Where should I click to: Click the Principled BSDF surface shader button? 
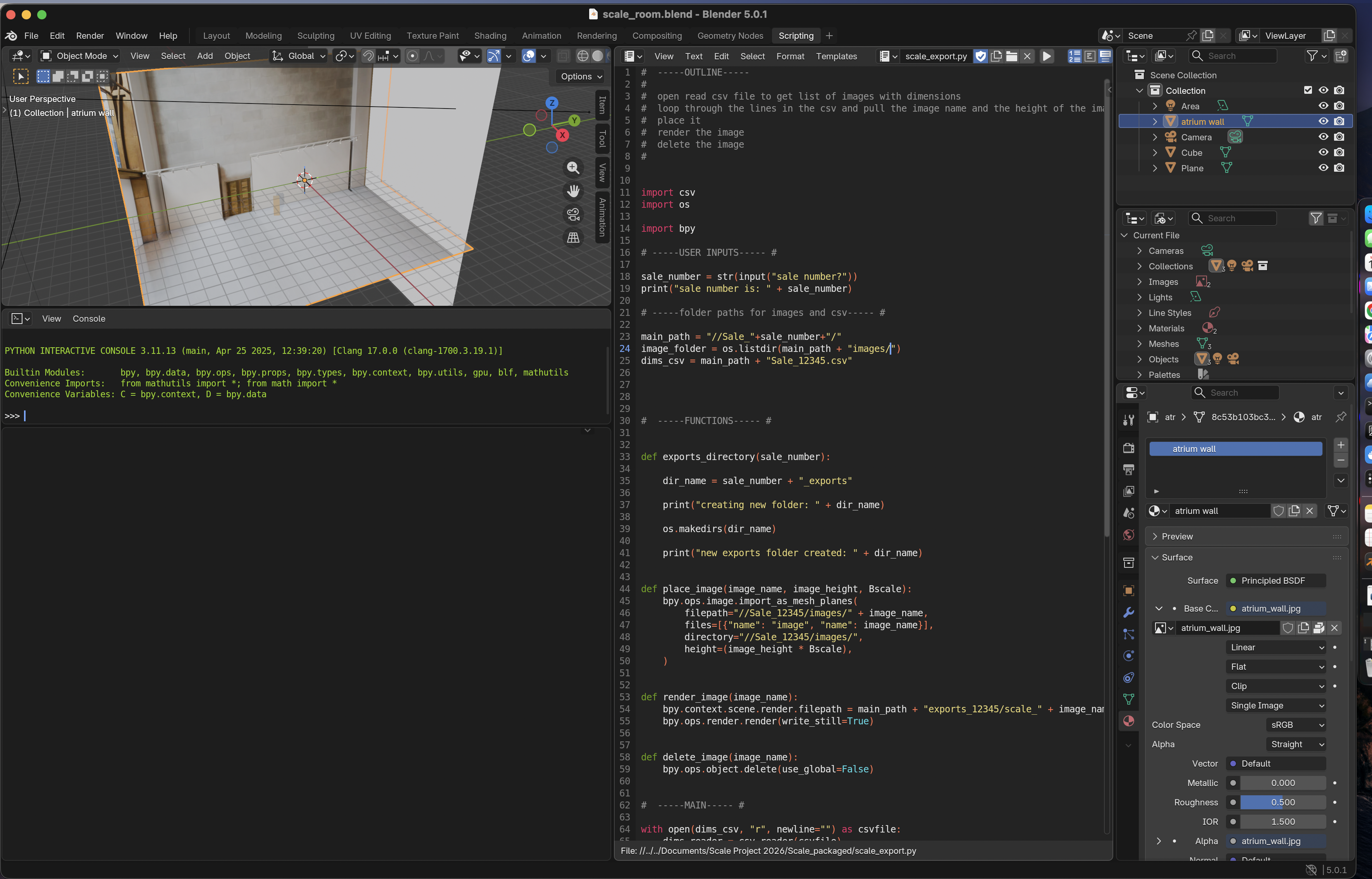1276,581
